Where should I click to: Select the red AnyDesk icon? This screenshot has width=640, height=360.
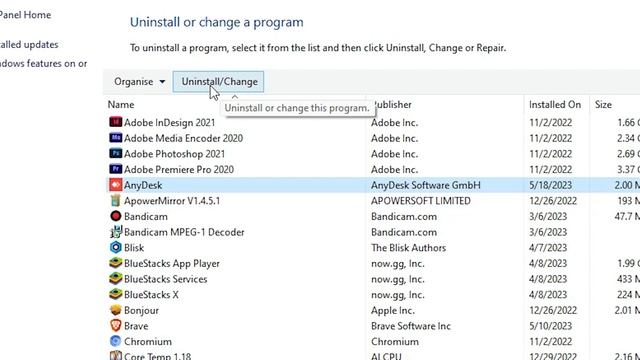click(x=116, y=185)
